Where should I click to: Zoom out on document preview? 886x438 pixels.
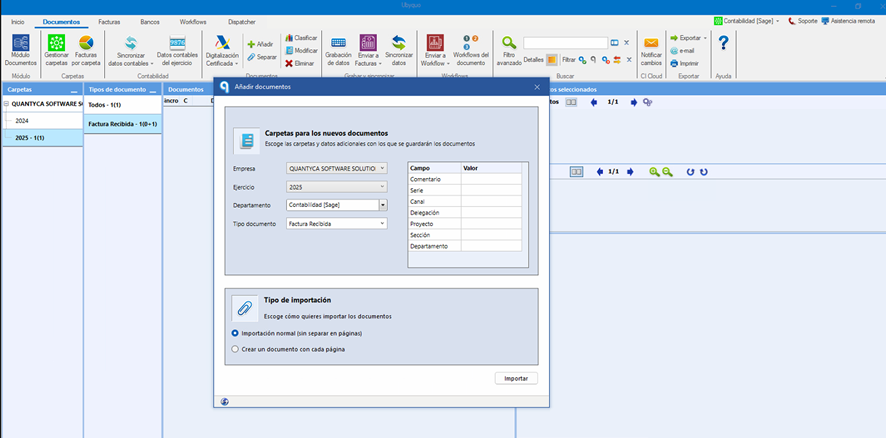pos(667,172)
